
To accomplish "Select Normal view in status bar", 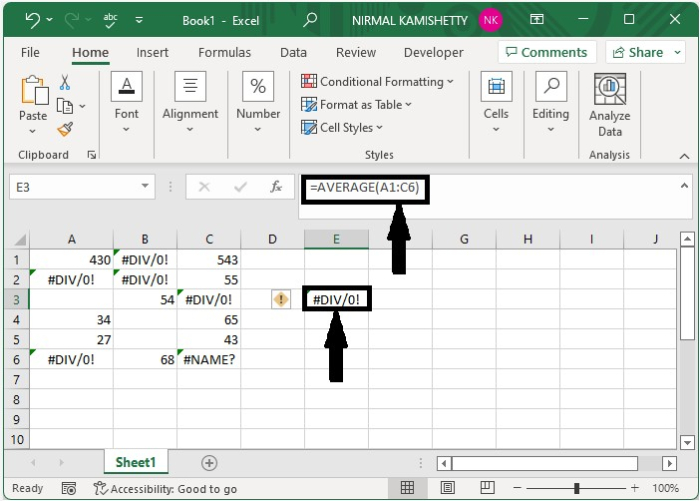I will click(x=407, y=488).
